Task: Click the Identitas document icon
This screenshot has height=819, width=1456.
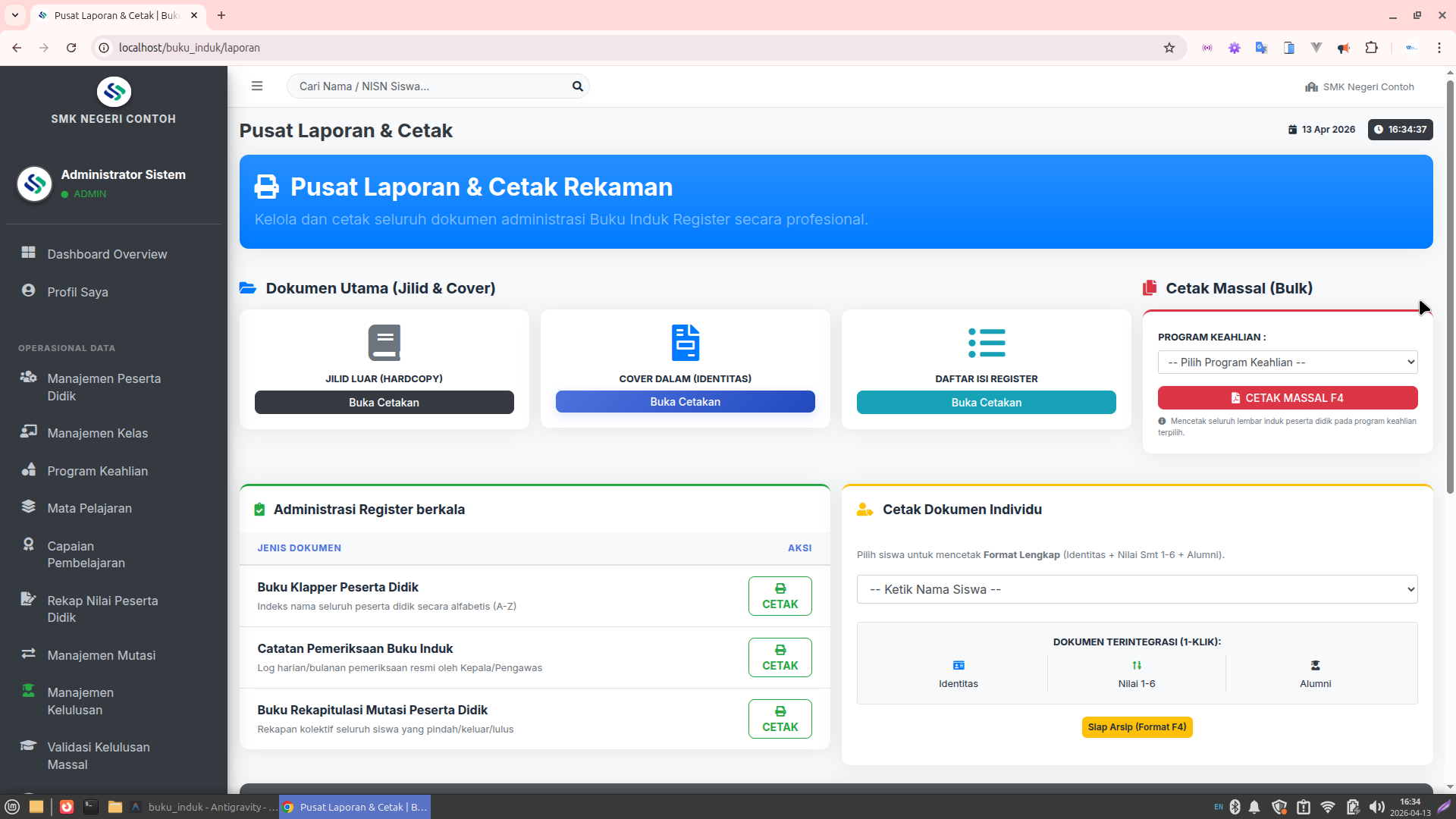Action: [959, 666]
